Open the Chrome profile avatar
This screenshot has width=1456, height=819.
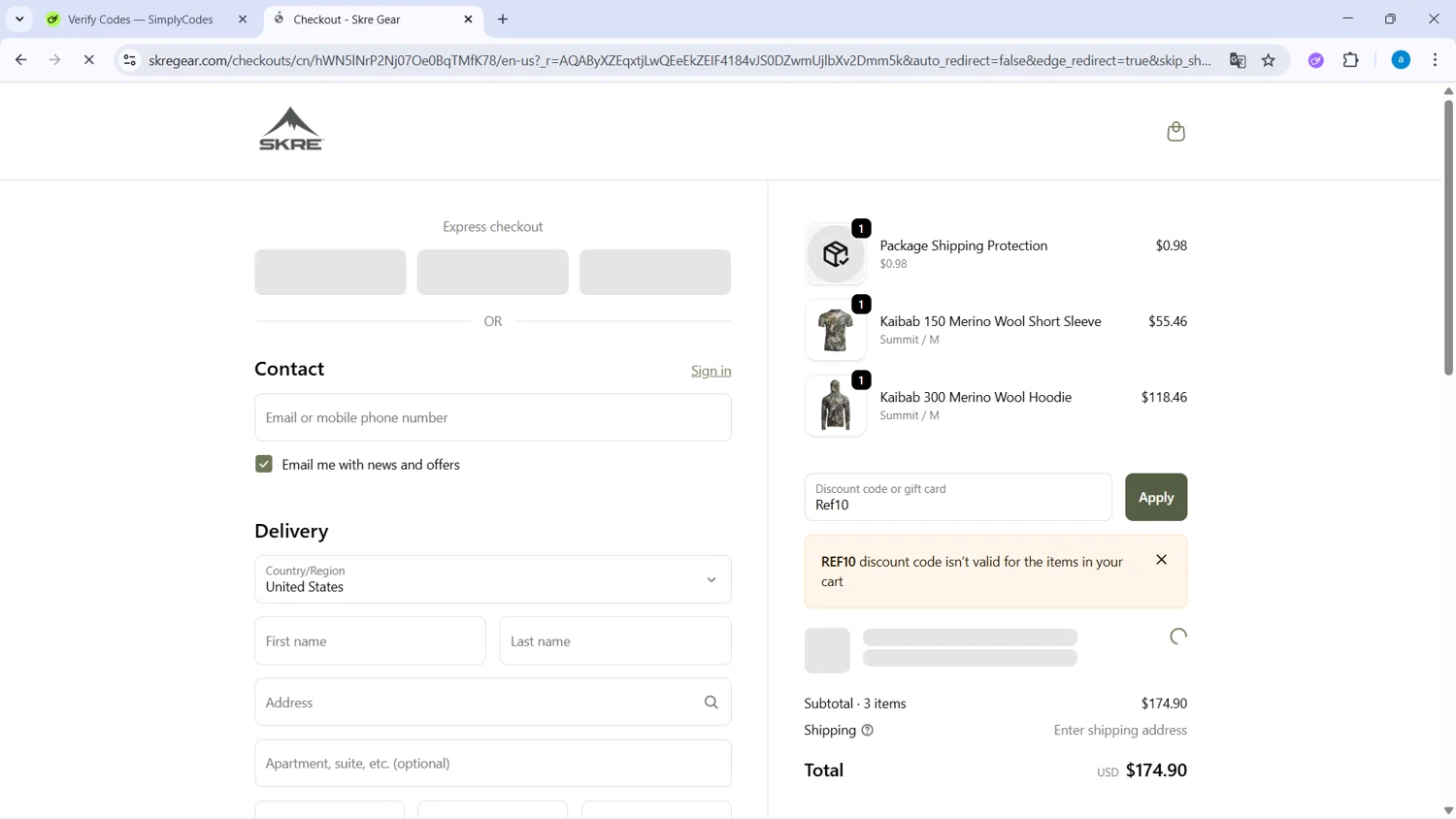pyautogui.click(x=1401, y=60)
